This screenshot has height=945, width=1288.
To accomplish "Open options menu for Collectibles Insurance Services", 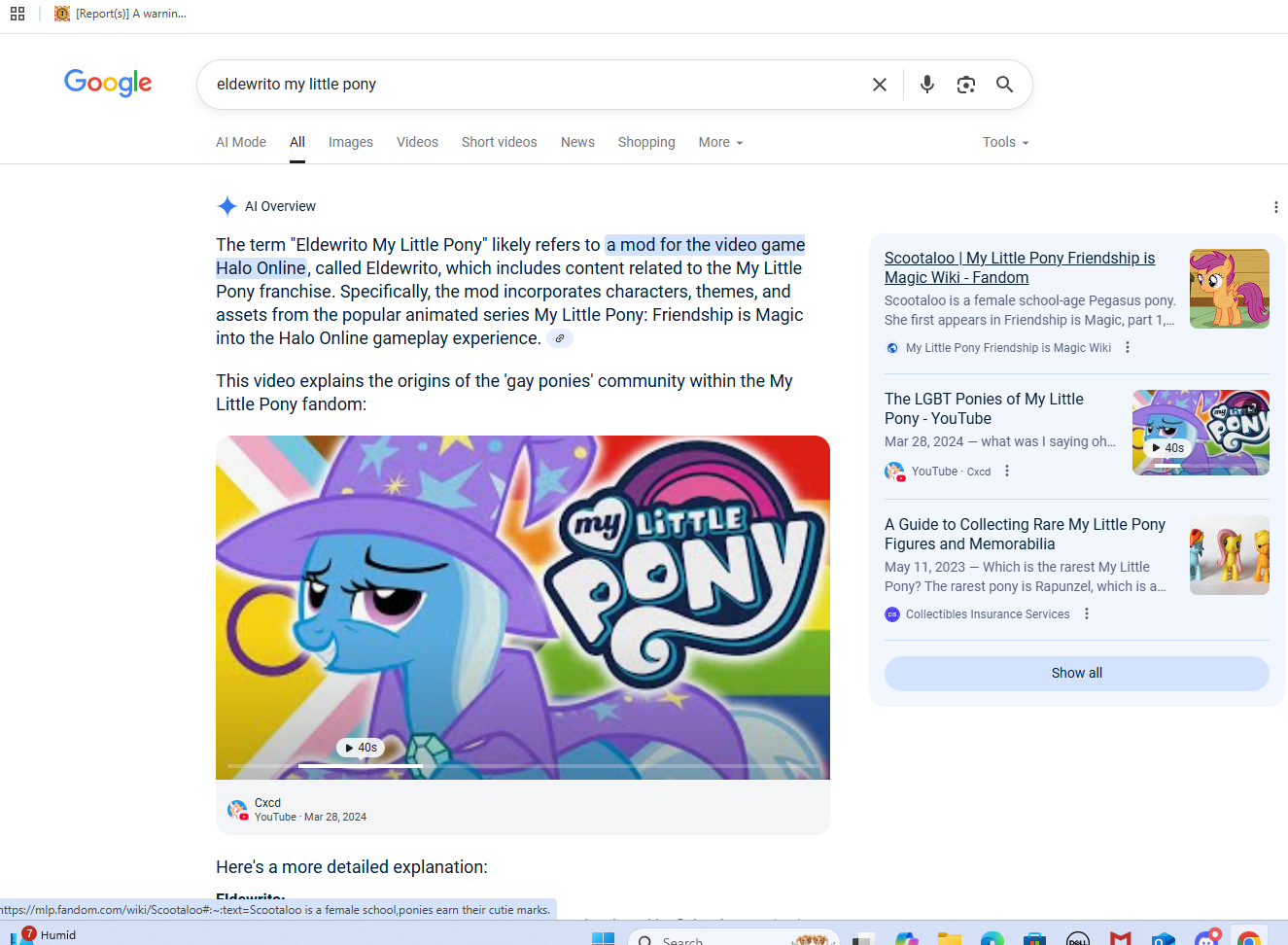I will (1087, 614).
